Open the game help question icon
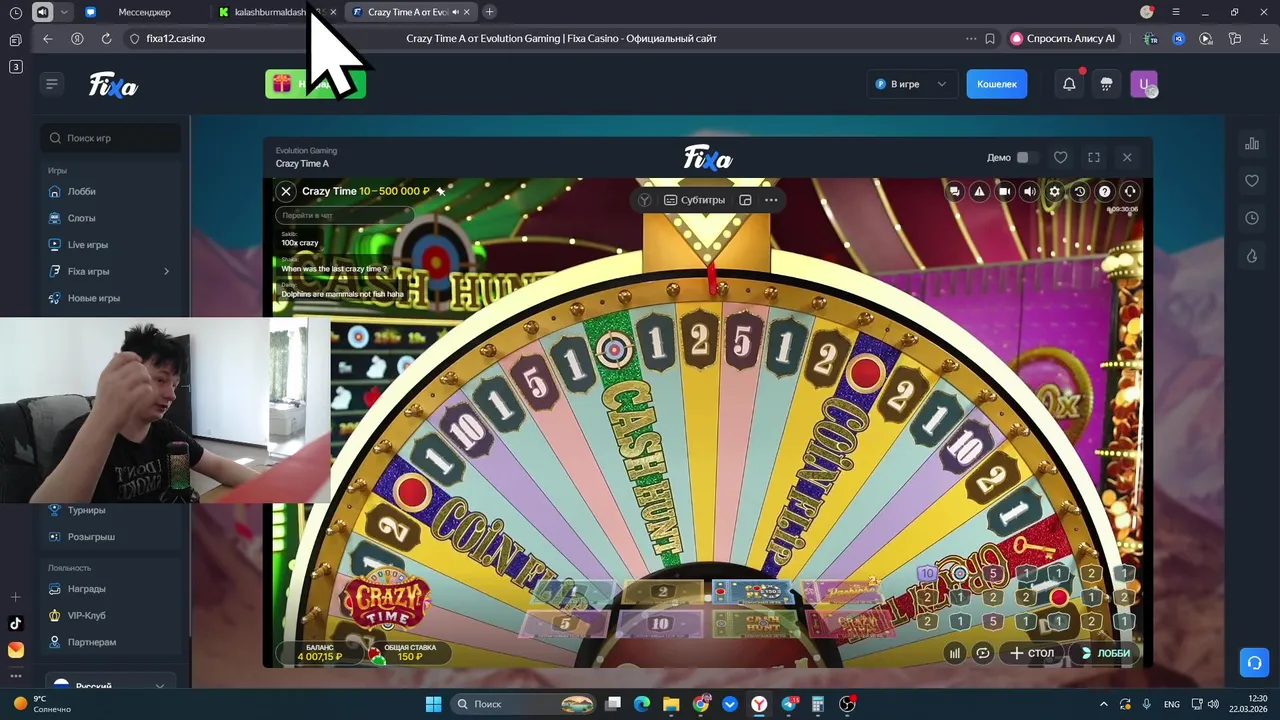This screenshot has width=1280, height=720. (1105, 191)
